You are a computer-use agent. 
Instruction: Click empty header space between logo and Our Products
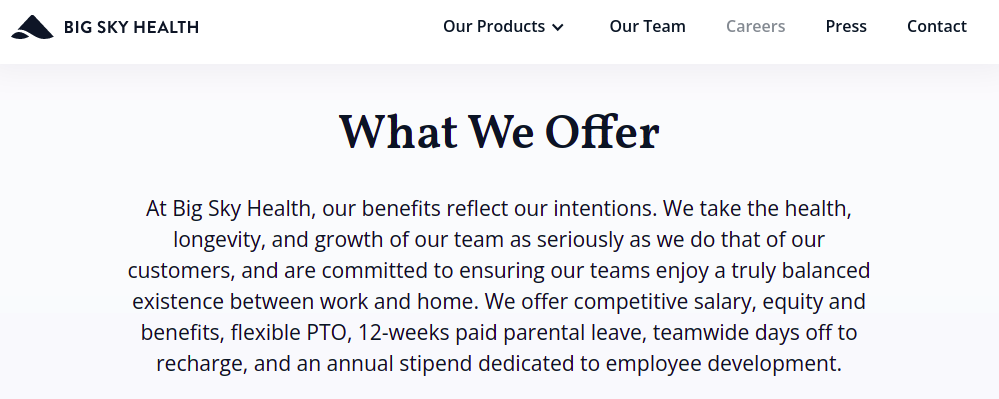coord(319,27)
